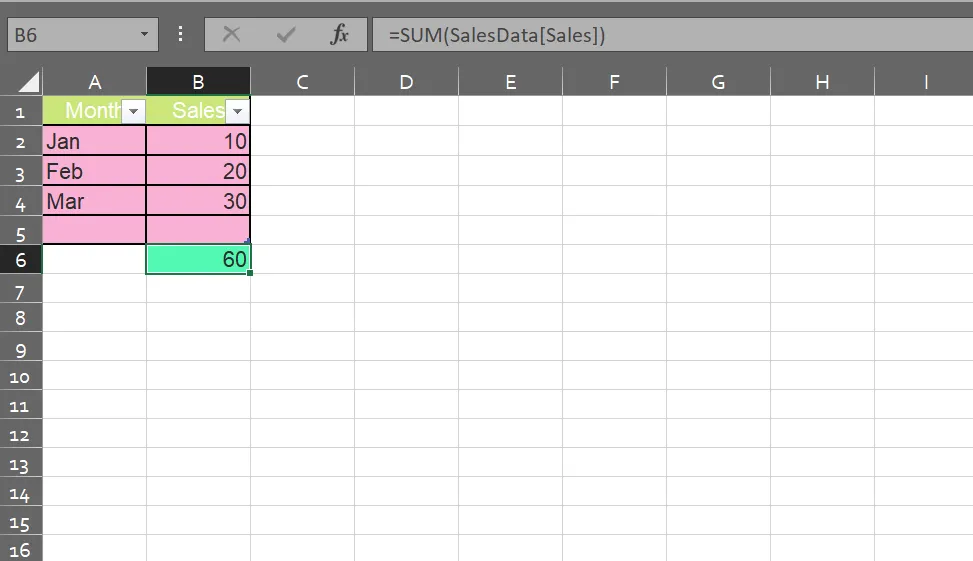The width and height of the screenshot is (973, 561).
Task: Select row 1 header
Action: (20, 111)
